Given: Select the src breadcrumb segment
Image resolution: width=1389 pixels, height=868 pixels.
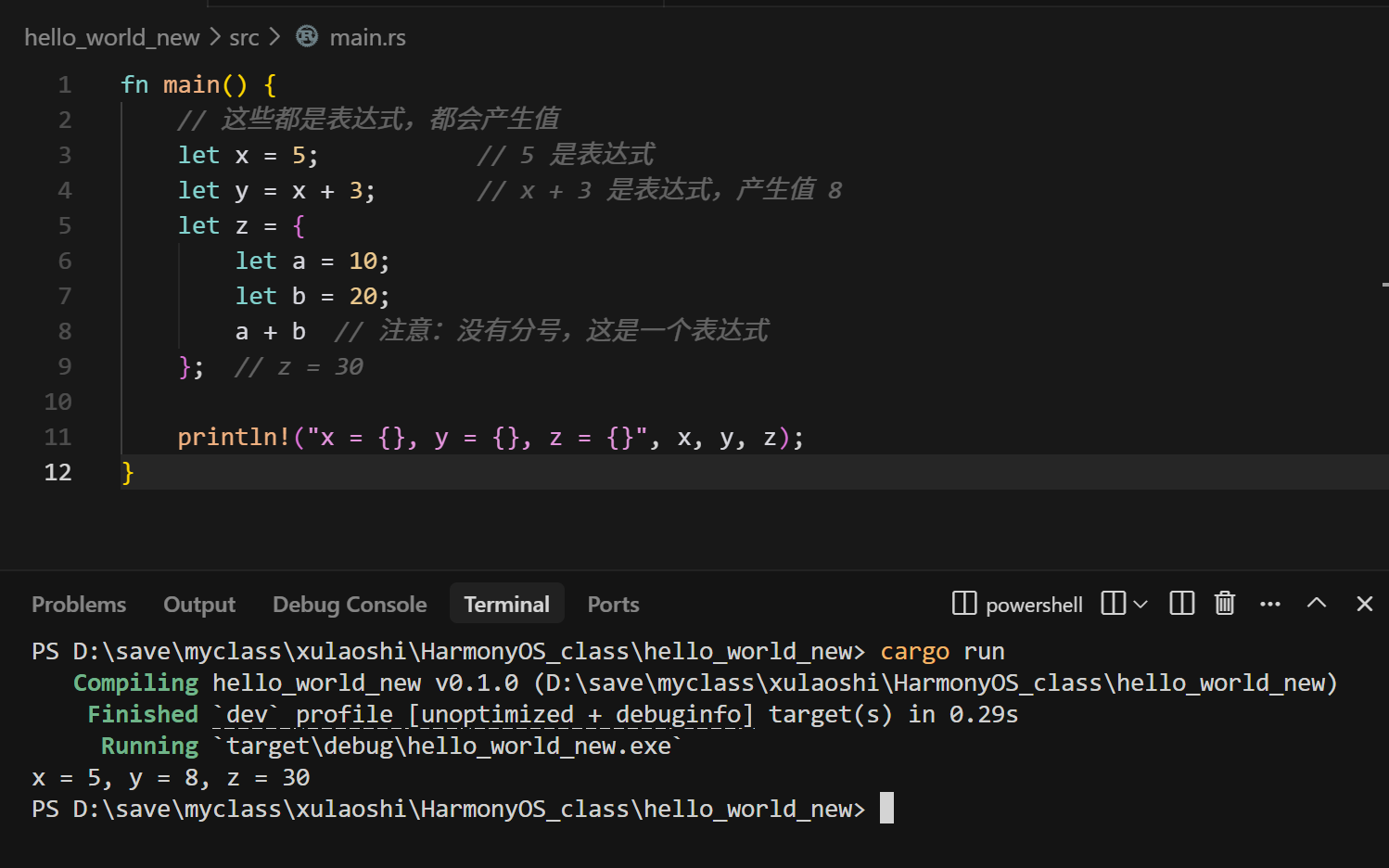Looking at the screenshot, I should coord(244,37).
